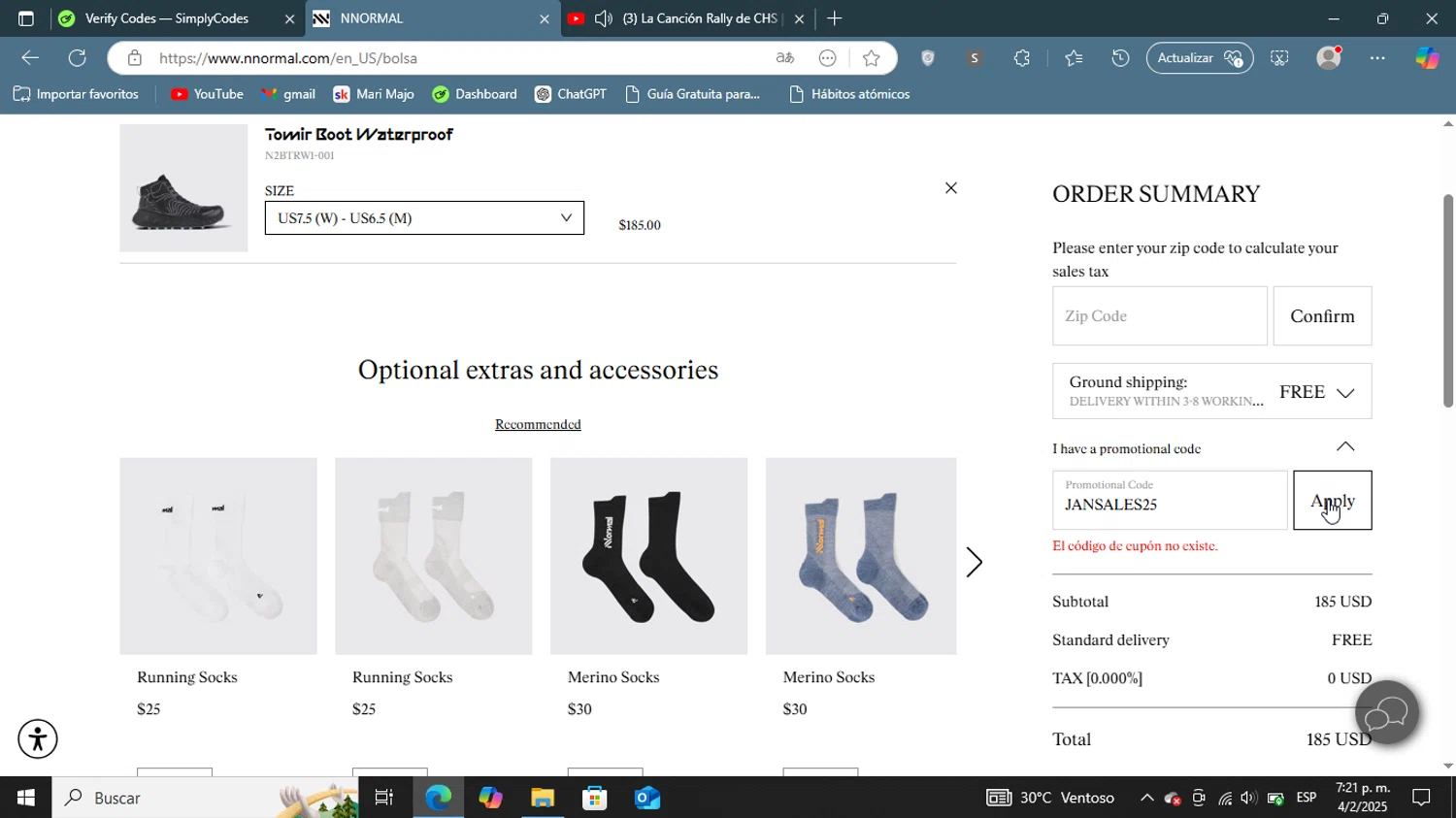This screenshot has height=818, width=1456.
Task: Open the Favorites list icon
Action: [1074, 58]
